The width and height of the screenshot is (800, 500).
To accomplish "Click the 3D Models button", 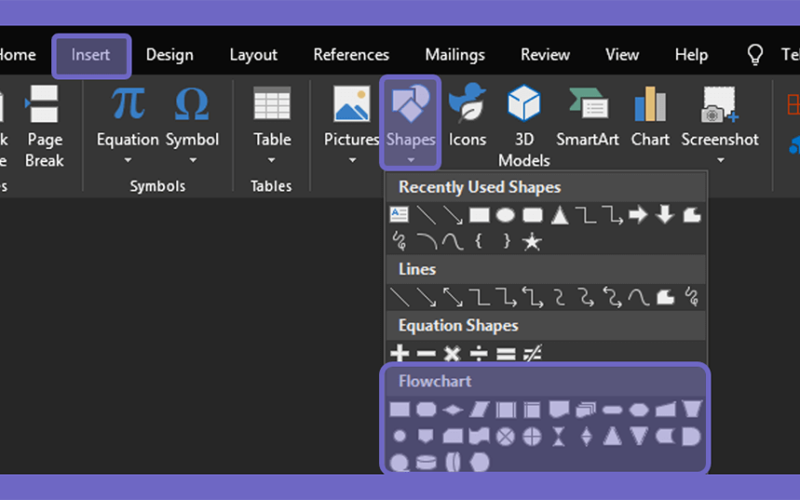I will (524, 126).
